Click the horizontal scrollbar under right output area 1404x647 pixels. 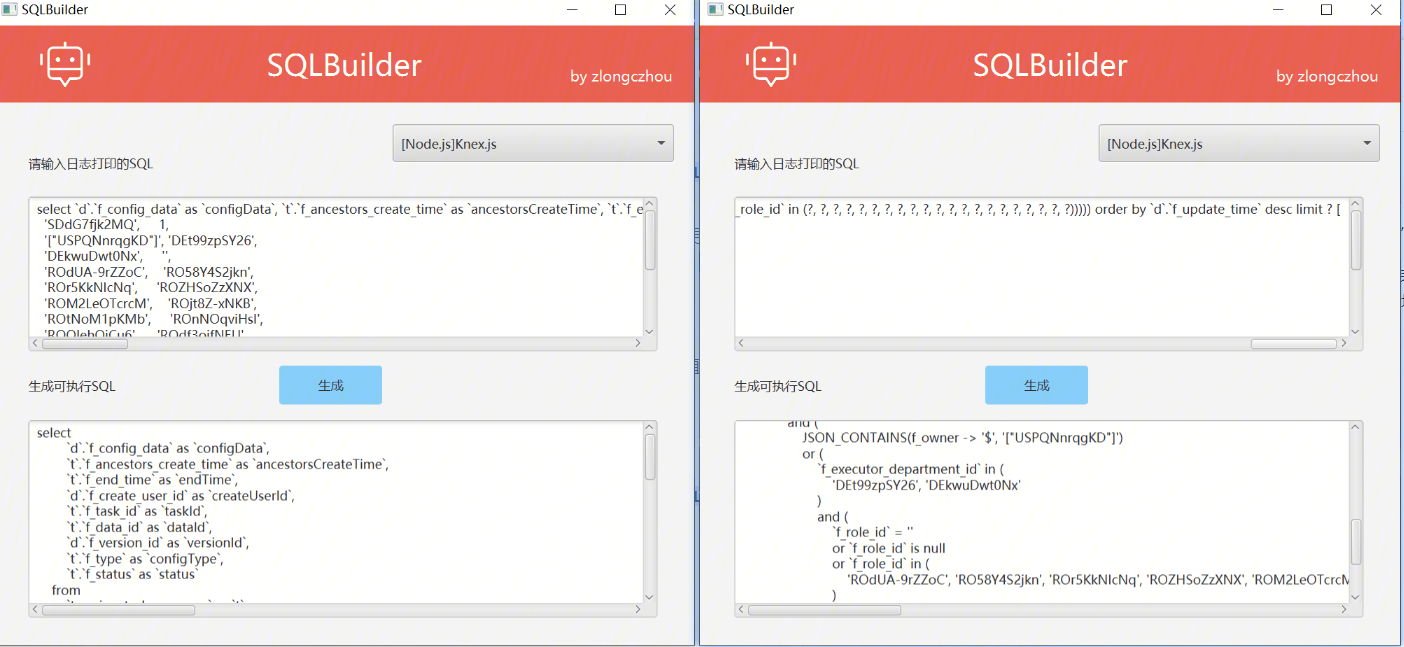(1040, 608)
